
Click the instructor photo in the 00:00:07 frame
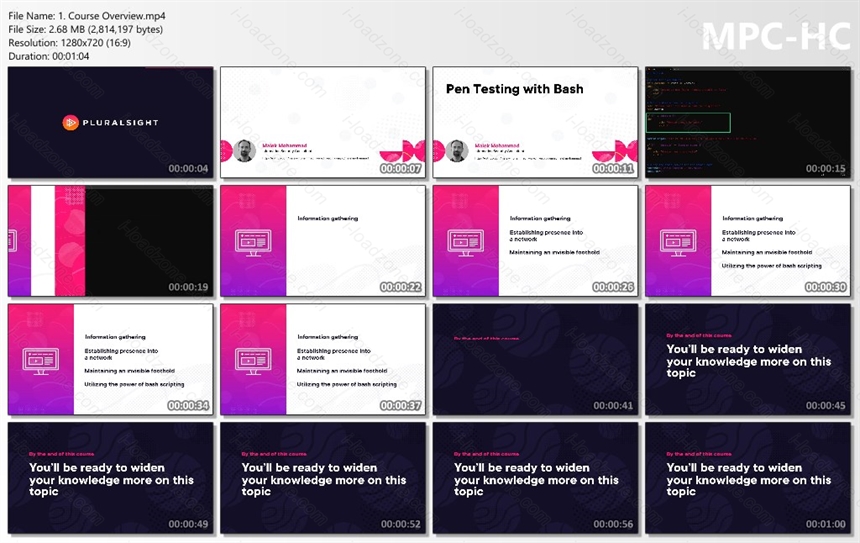click(x=245, y=150)
